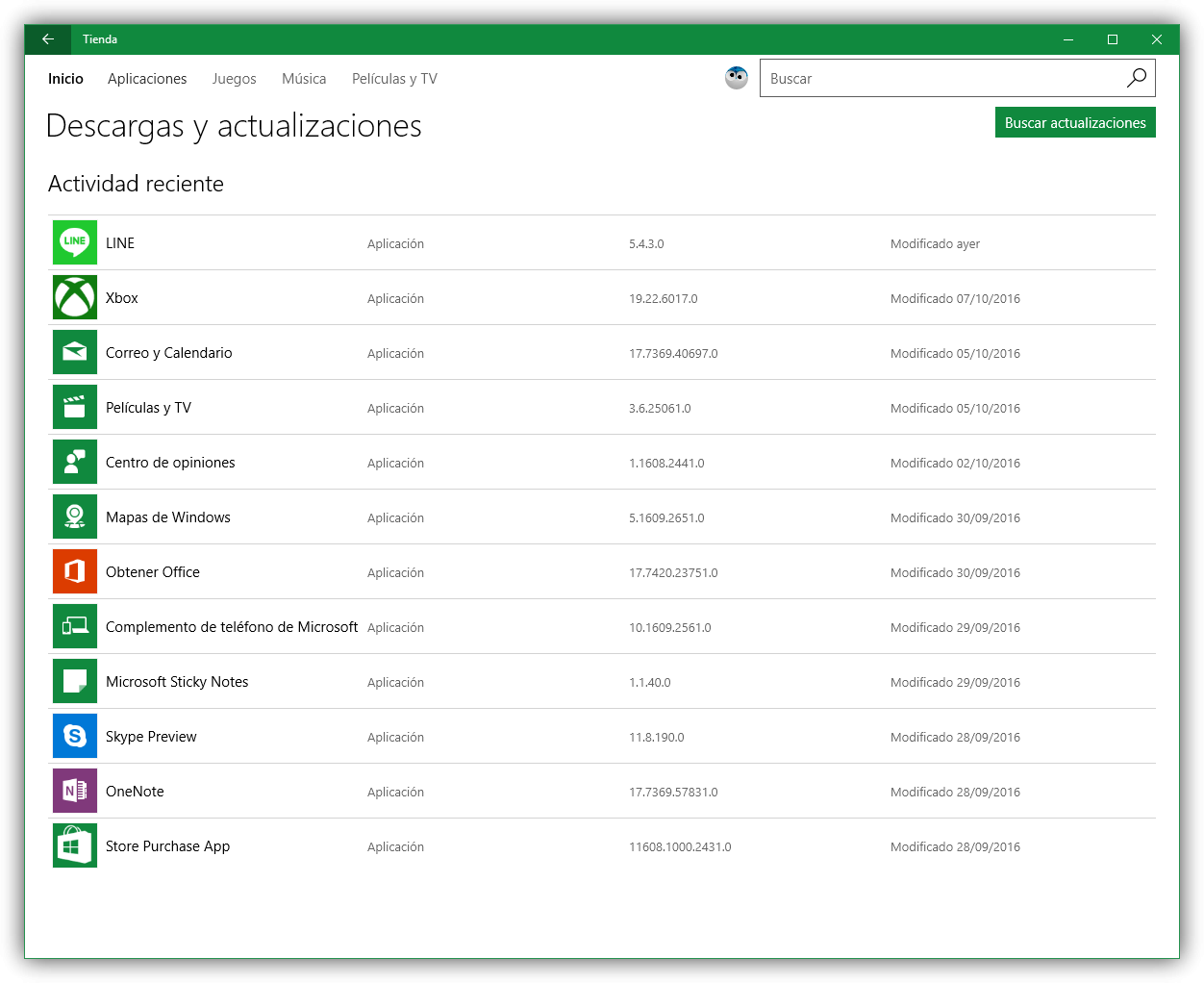Click the Correo y Calendario name

[169, 353]
